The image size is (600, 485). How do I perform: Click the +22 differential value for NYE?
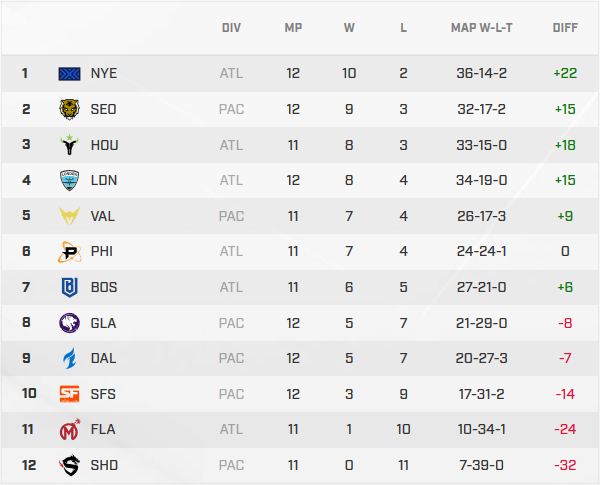coord(564,73)
